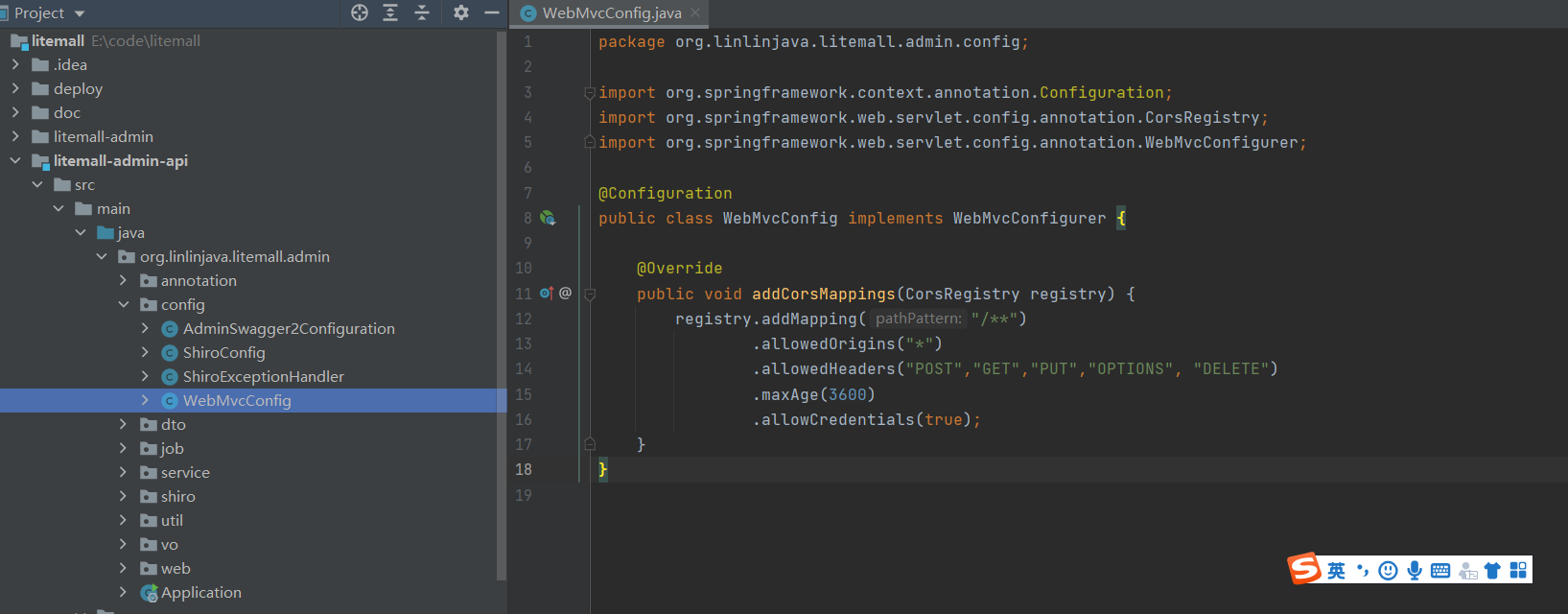Open the Project panel settings gear
The width and height of the screenshot is (1568, 614).
(461, 12)
